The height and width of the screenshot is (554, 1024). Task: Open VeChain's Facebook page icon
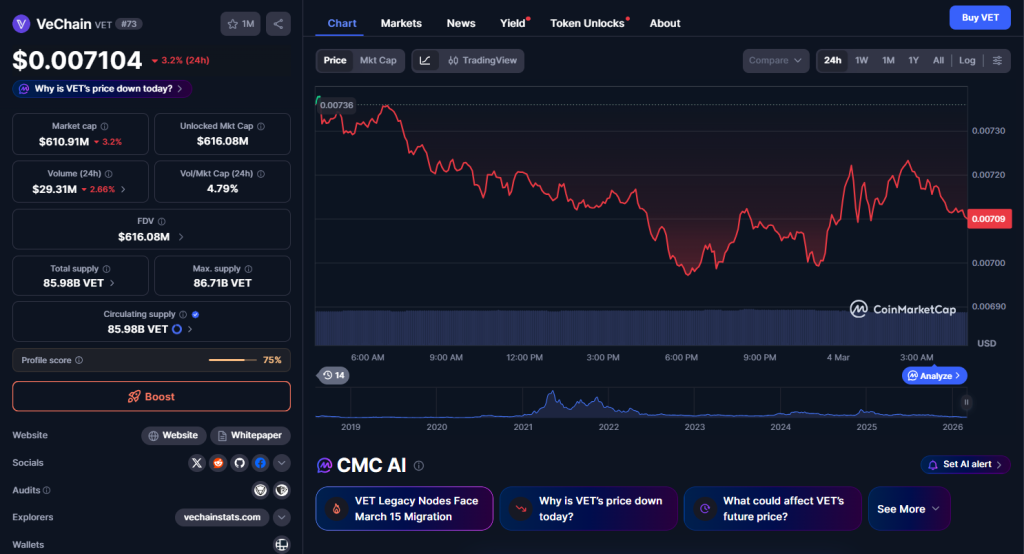pyautogui.click(x=260, y=463)
